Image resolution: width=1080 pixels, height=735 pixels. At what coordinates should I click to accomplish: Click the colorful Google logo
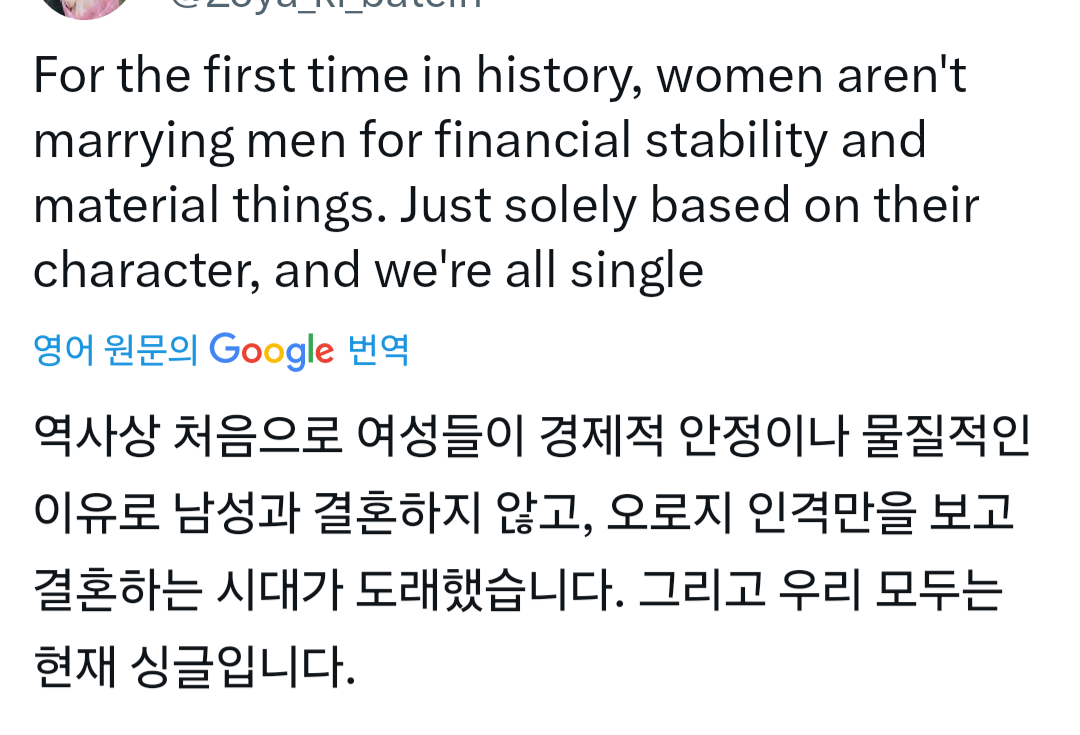(272, 350)
